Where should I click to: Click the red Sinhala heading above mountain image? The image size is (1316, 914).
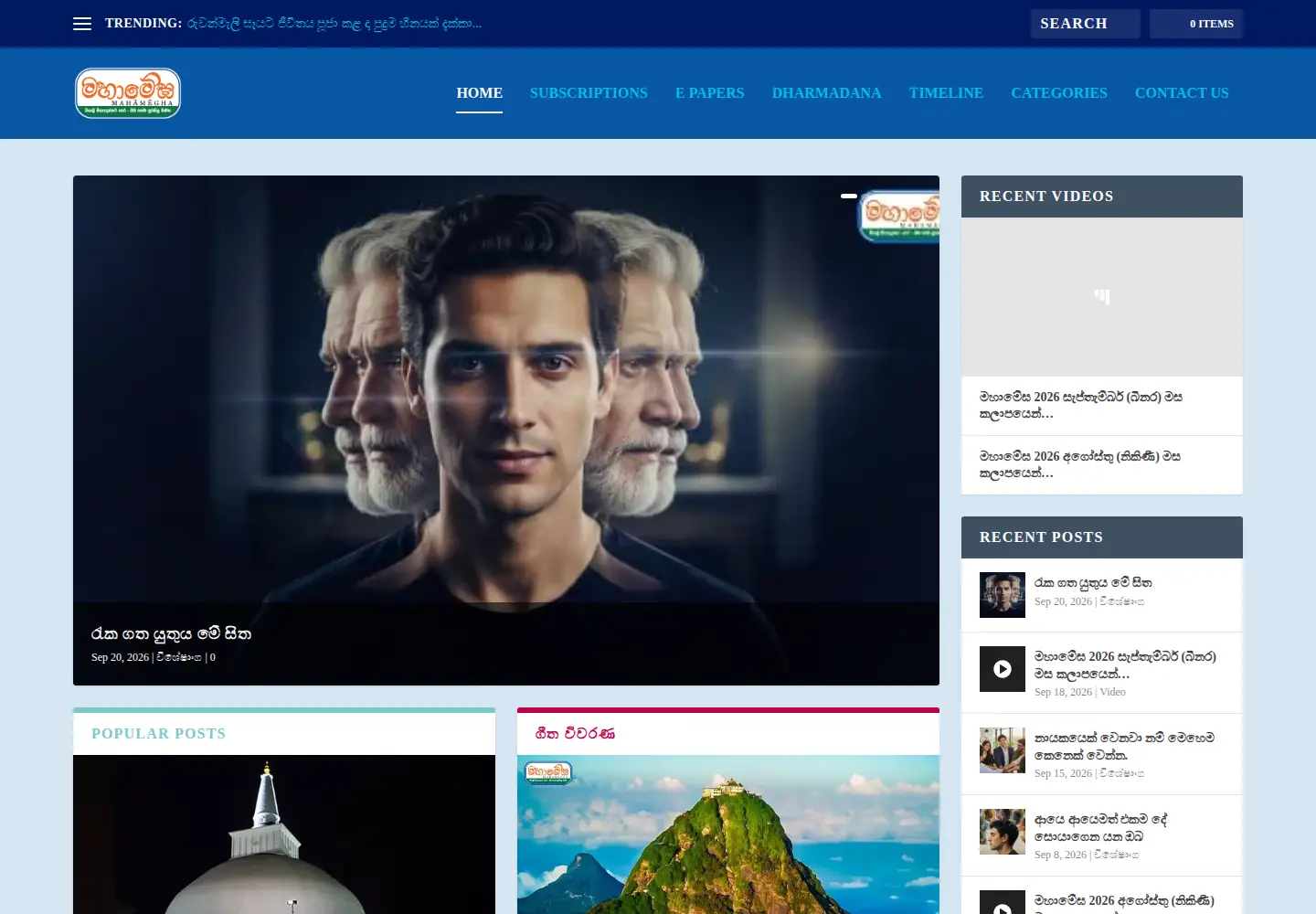(575, 733)
